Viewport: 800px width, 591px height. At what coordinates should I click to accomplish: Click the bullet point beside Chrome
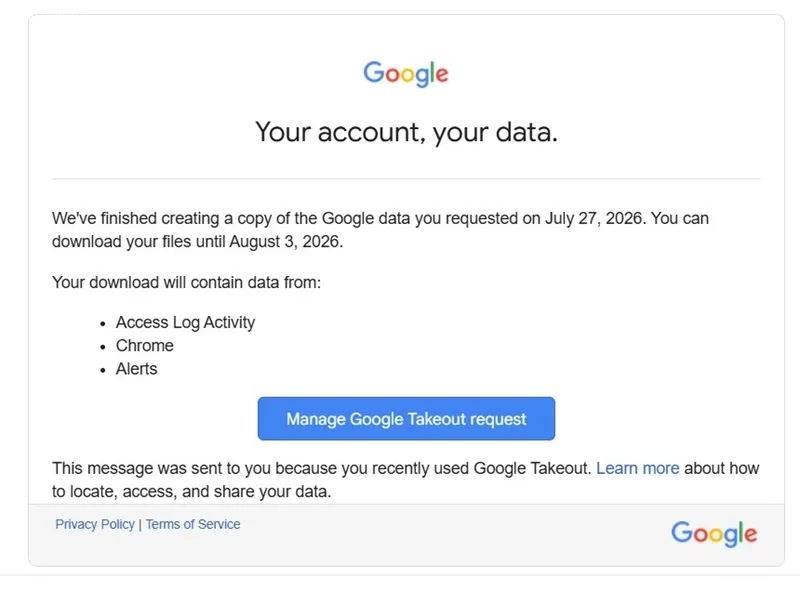click(x=103, y=347)
